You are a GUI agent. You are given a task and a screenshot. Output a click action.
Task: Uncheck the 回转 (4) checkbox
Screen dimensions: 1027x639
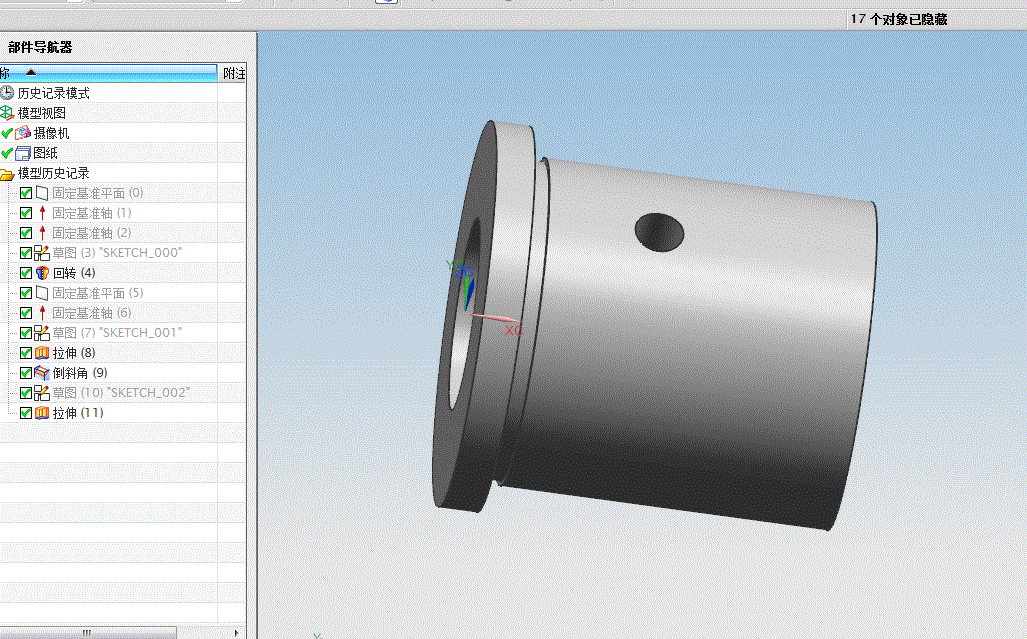[x=26, y=273]
